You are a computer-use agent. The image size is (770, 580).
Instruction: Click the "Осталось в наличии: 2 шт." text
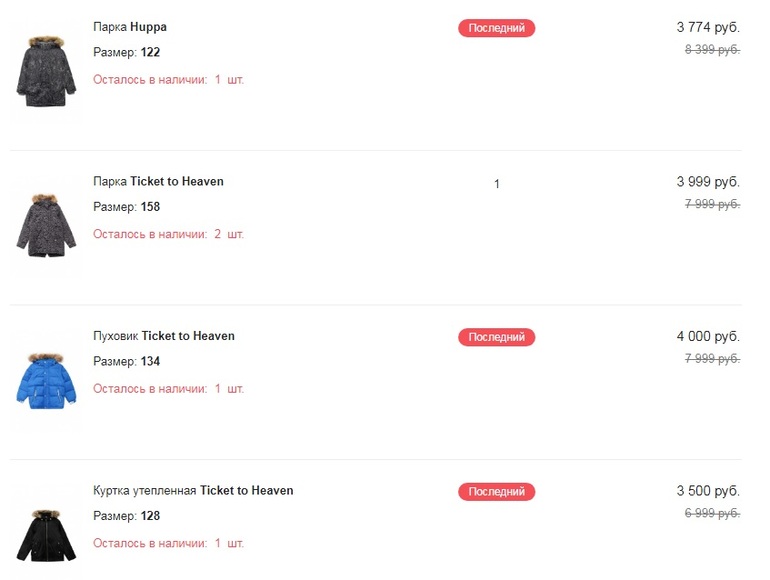point(168,234)
